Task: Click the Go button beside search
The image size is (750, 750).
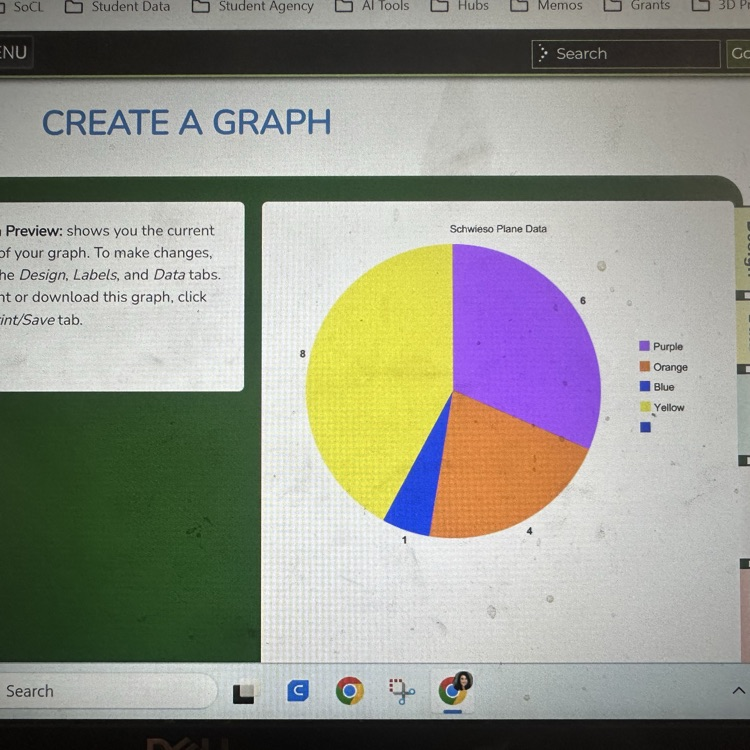Action: pyautogui.click(x=739, y=54)
